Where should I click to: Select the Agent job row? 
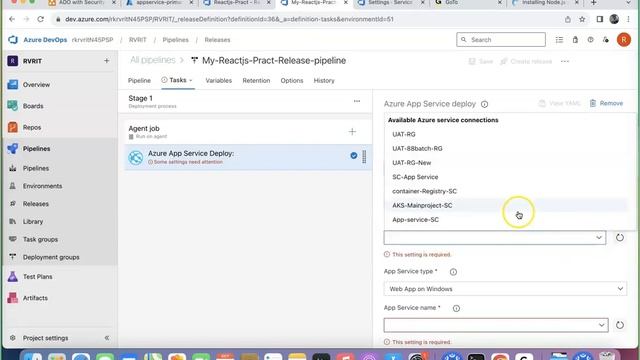(x=247, y=132)
